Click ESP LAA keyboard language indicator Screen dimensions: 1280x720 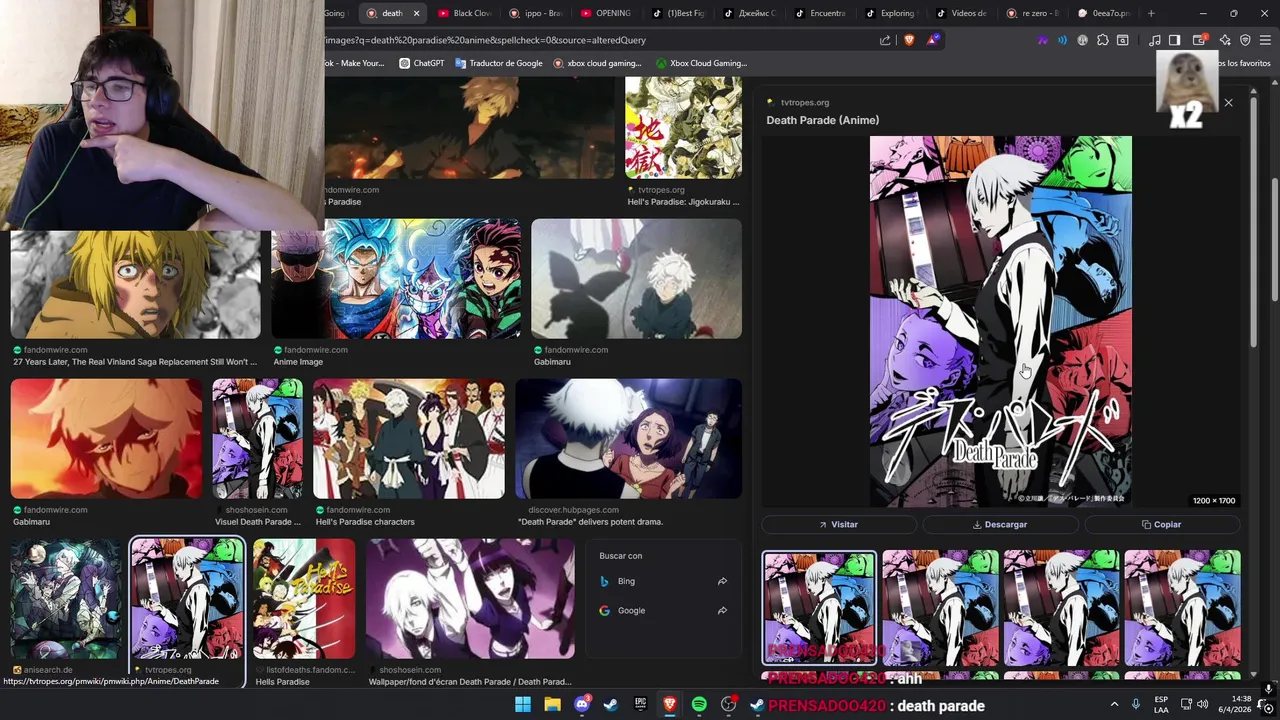(1161, 705)
